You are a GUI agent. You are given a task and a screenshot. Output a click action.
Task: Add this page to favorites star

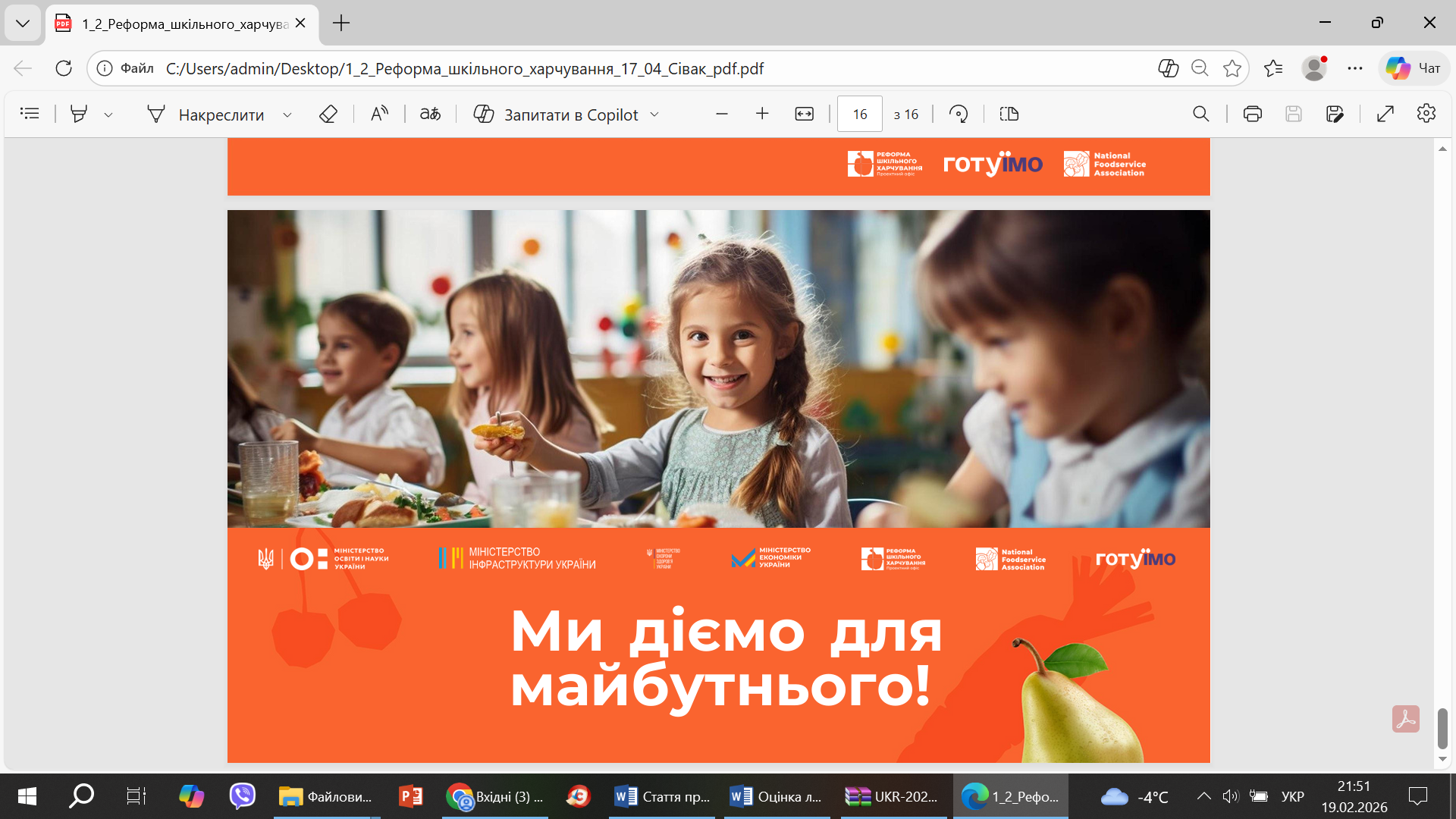click(x=1232, y=68)
